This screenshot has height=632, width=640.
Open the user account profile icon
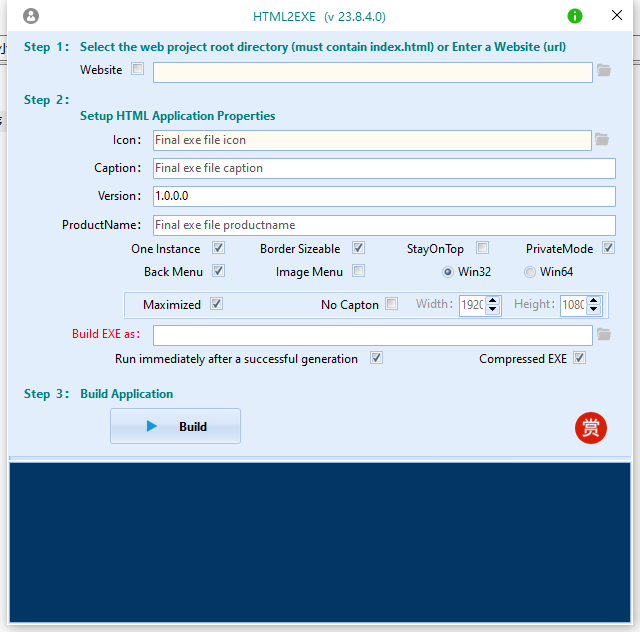click(31, 16)
